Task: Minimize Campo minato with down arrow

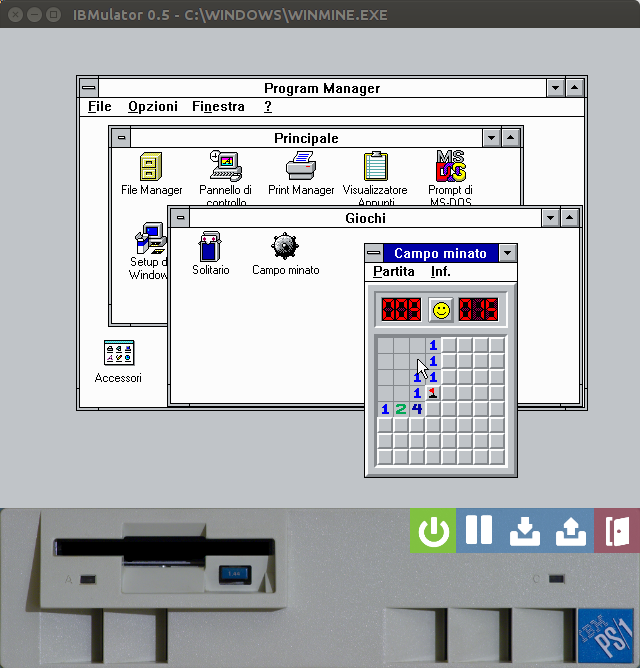Action: pos(507,253)
